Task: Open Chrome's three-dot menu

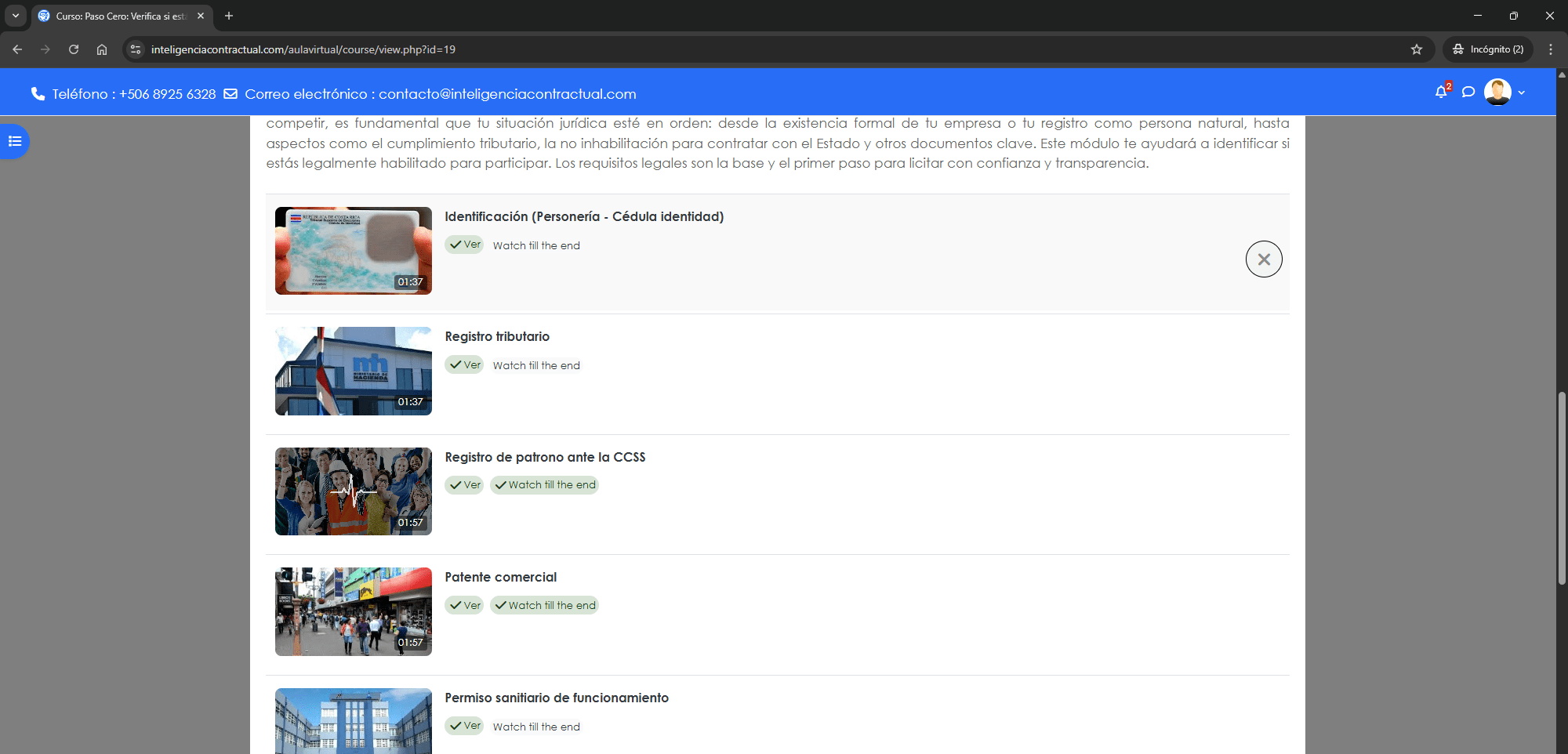Action: click(x=1550, y=49)
